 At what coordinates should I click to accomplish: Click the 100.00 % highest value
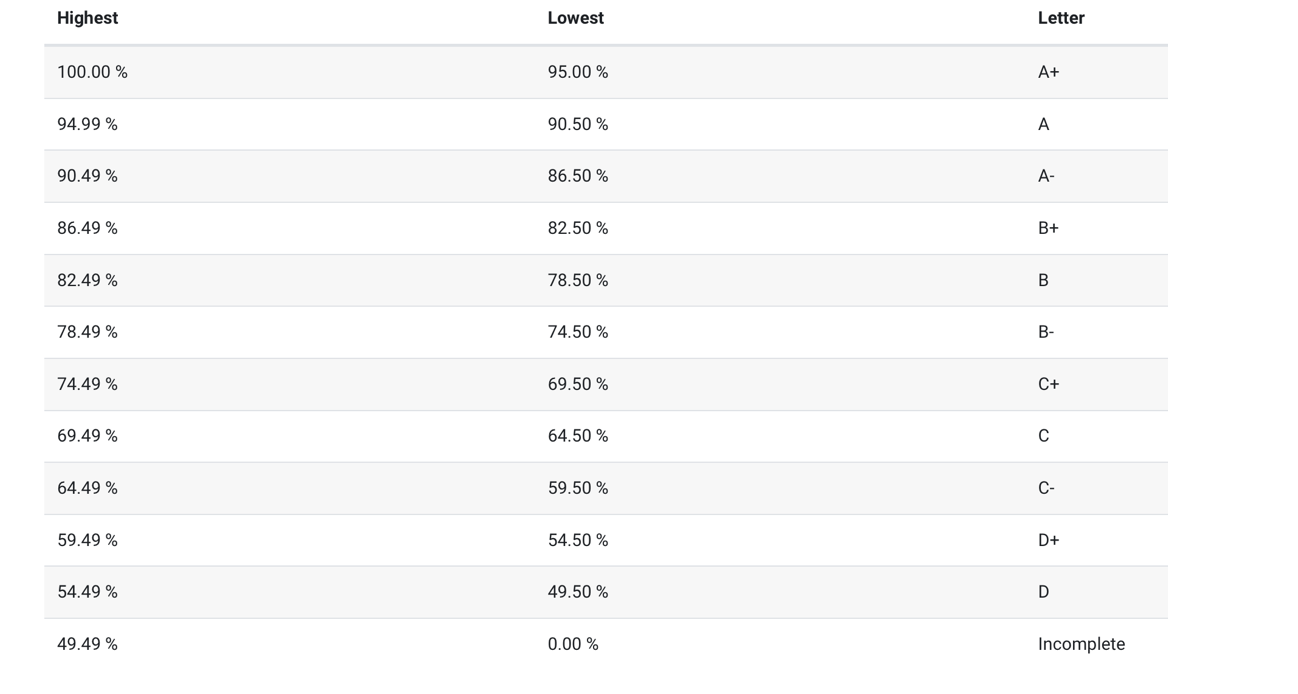92,72
